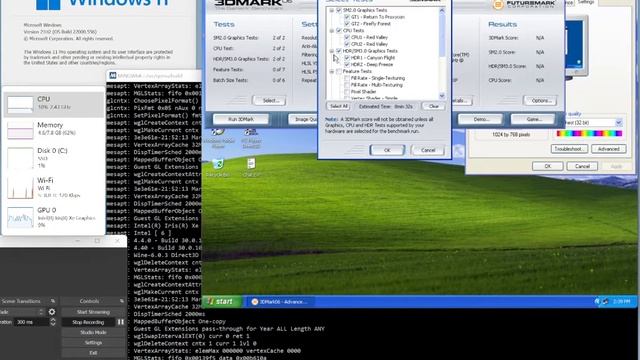
Task: Check Fill Rate - Multi-Texturing
Action: [347, 85]
